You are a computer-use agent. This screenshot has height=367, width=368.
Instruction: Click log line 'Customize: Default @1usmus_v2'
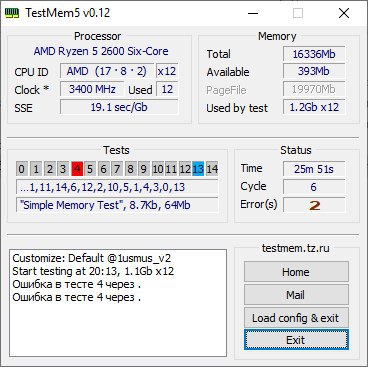coord(92,258)
